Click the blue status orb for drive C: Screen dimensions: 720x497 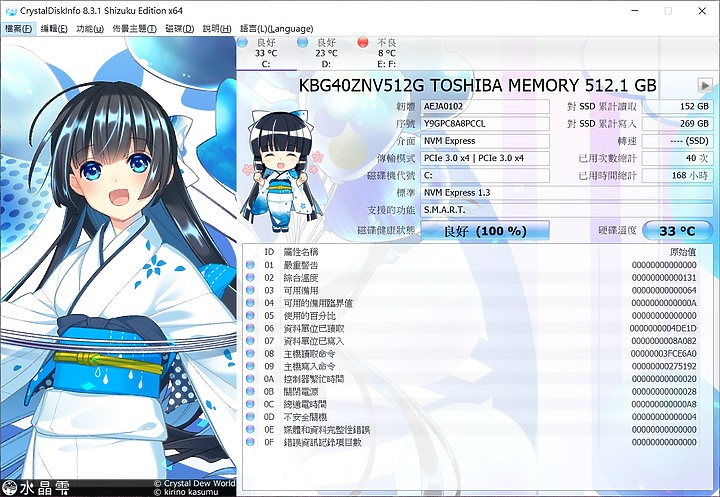[242, 43]
